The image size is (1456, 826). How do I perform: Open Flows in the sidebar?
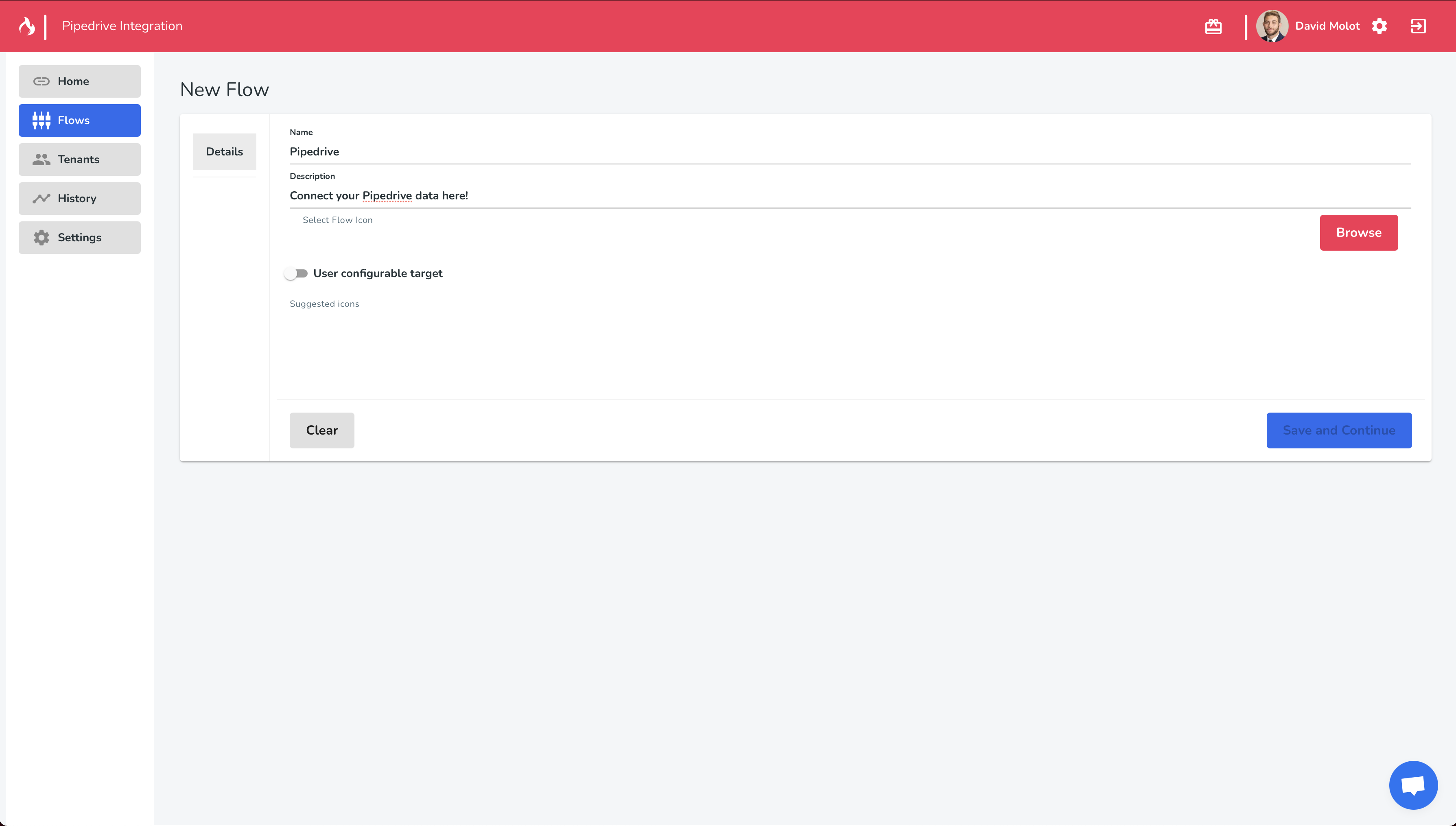click(x=79, y=120)
